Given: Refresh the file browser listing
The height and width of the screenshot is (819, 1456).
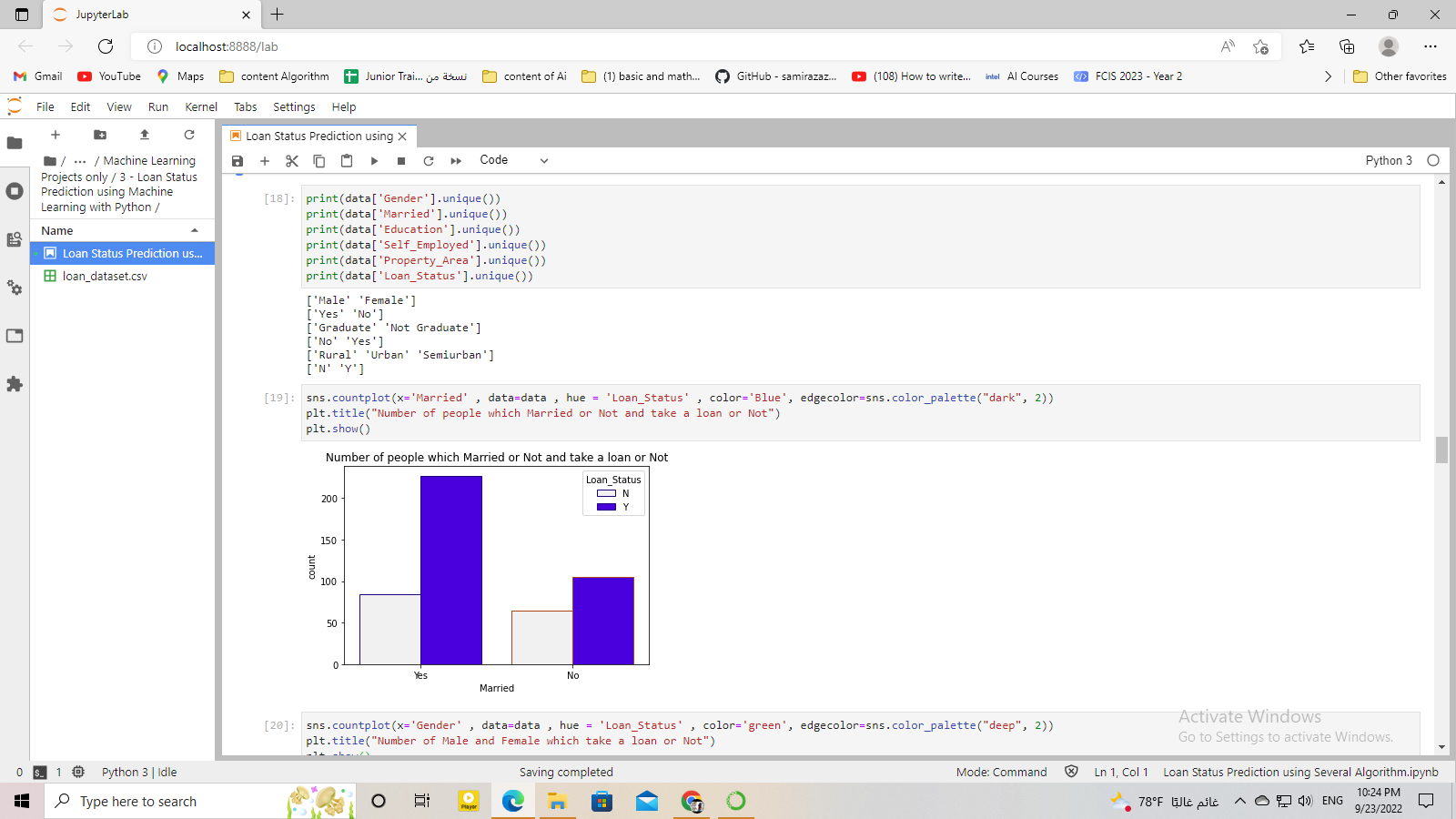Looking at the screenshot, I should coord(189,134).
